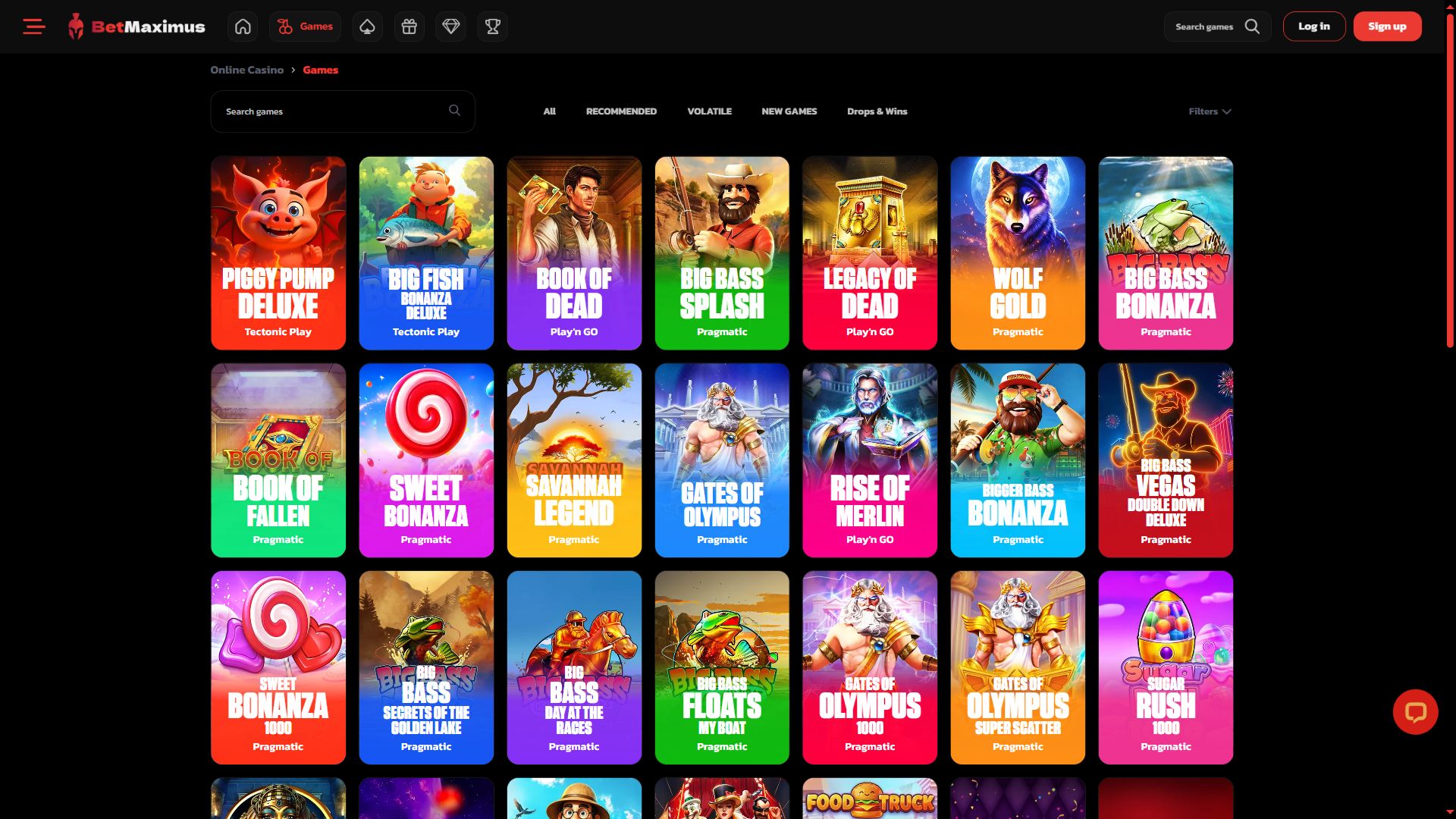Screen dimensions: 1456x819
Task: Open Legacy of Dead game tile
Action: (870, 253)
